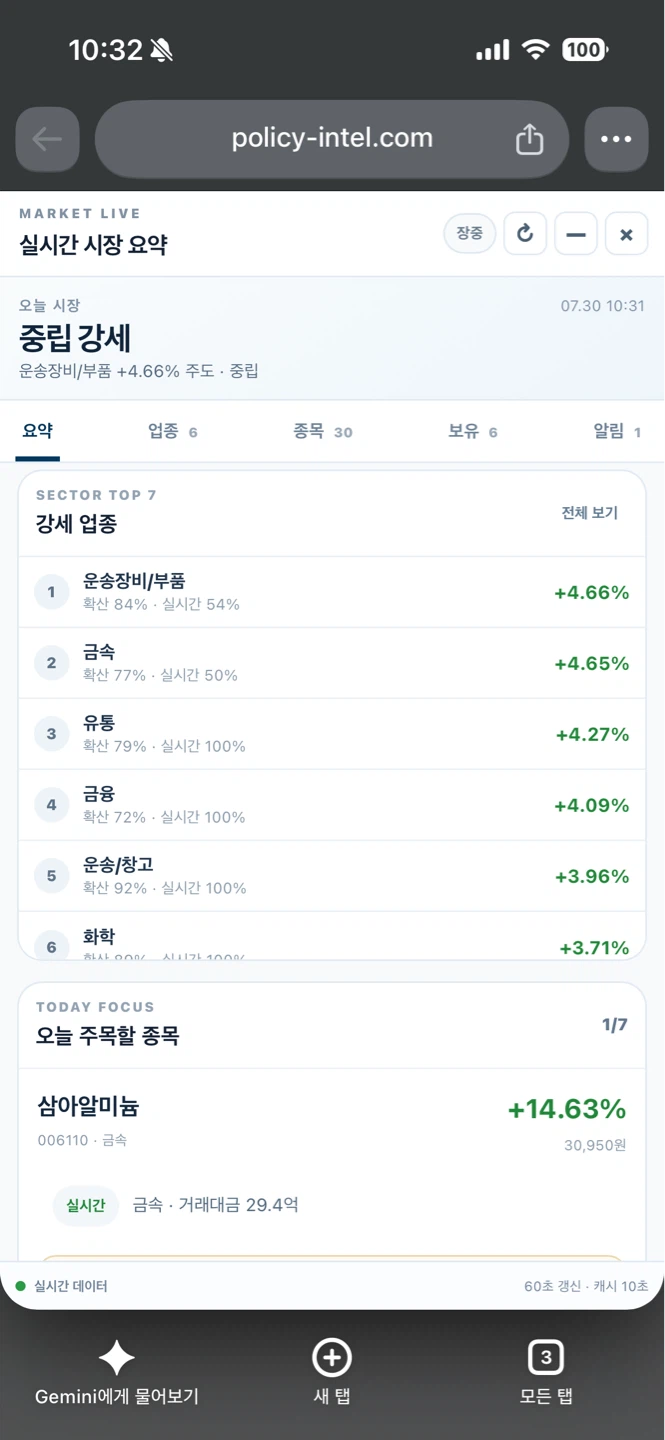Toggle the 장중 market status pill
The width and height of the screenshot is (665, 1440).
470,234
